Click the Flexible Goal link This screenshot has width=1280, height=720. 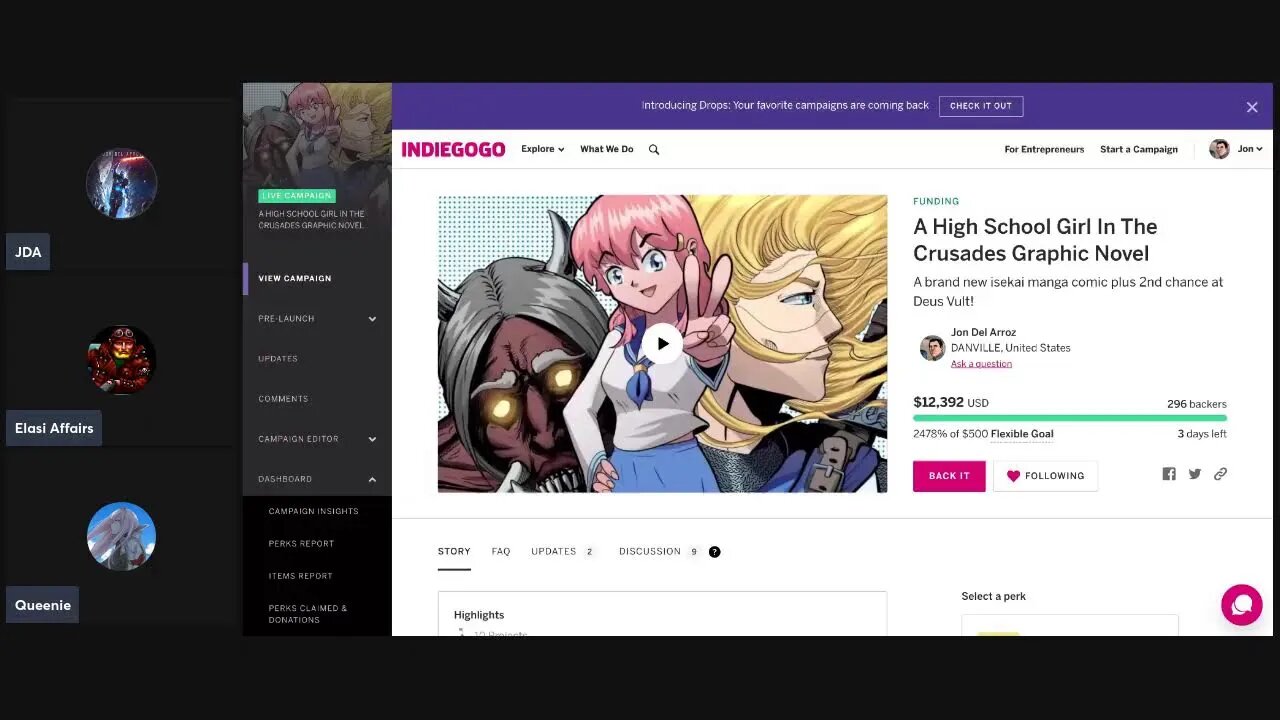click(1022, 434)
